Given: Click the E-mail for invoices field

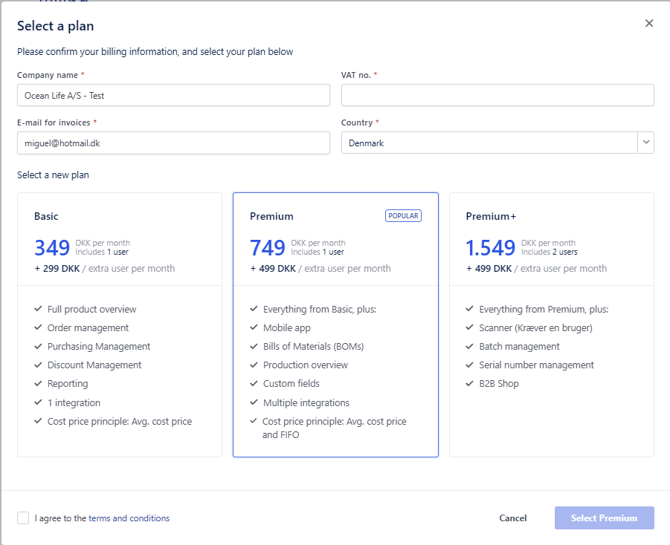Looking at the screenshot, I should click(173, 143).
